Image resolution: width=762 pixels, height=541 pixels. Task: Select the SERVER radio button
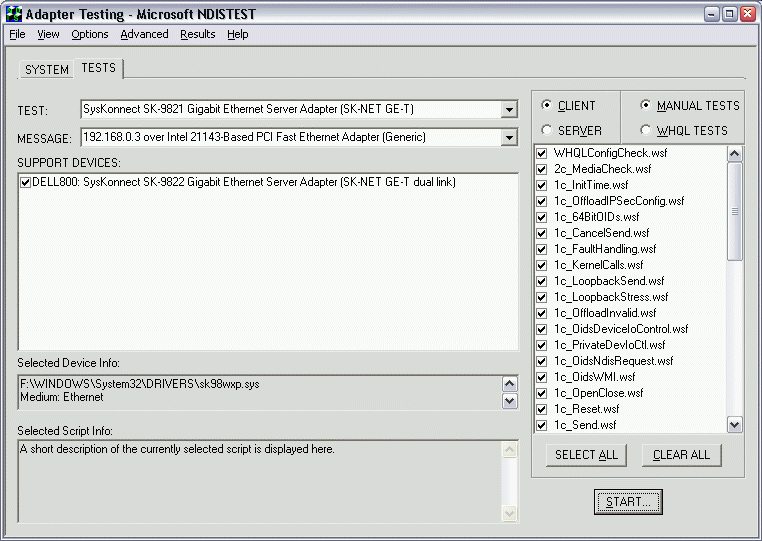coord(547,130)
